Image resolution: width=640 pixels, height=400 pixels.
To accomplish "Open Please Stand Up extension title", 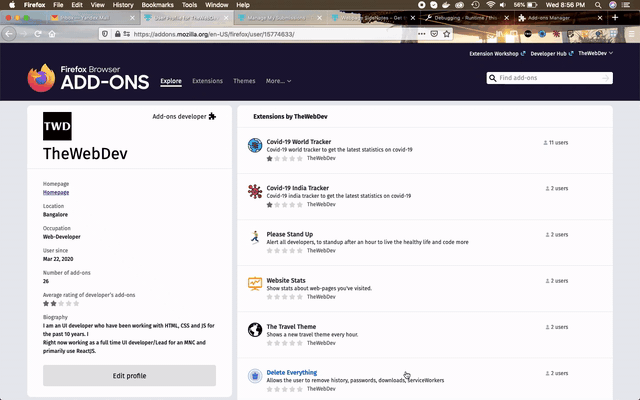I will point(290,234).
